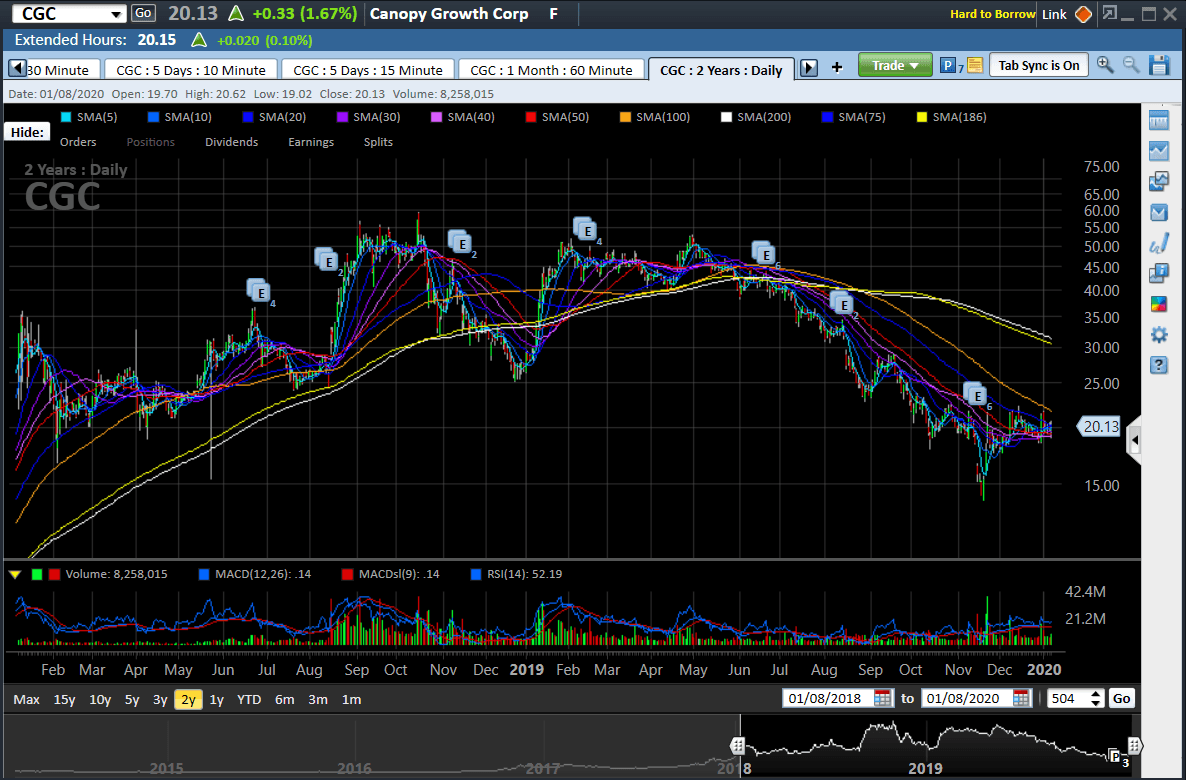Viewport: 1186px width, 780px height.
Task: Click the Go button beside symbol box
Action: tap(142, 13)
